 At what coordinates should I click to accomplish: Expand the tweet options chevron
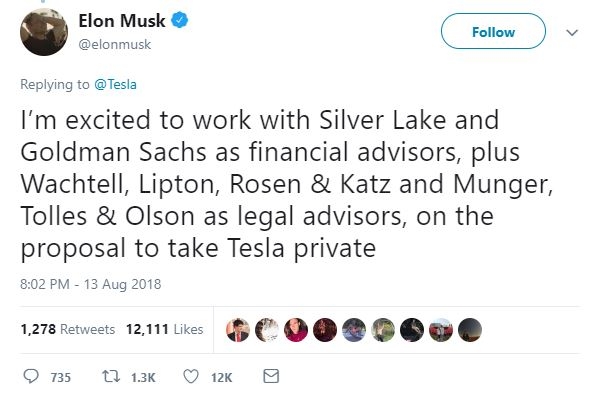click(572, 33)
